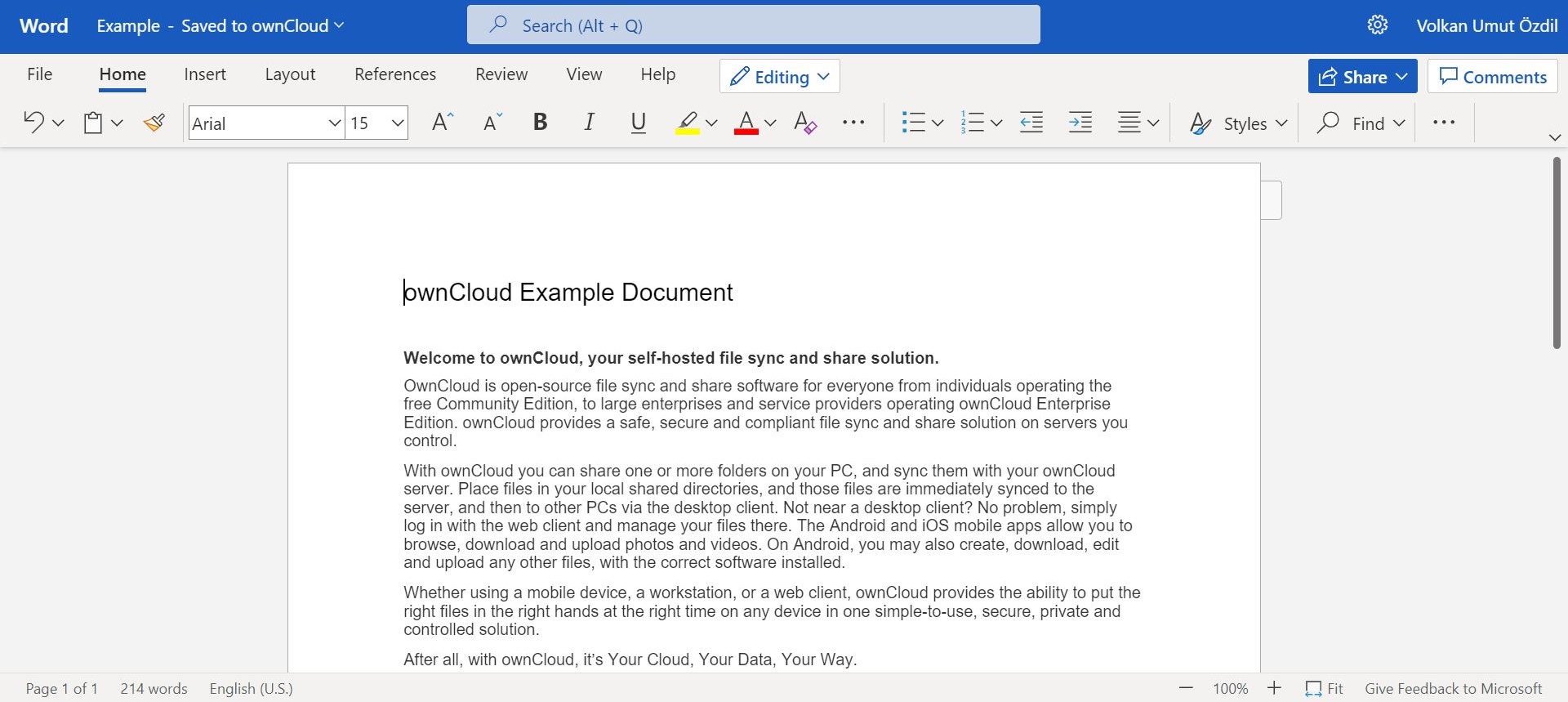The width and height of the screenshot is (1568, 702).
Task: Open the Undo dropdown arrow
Action: (x=58, y=123)
